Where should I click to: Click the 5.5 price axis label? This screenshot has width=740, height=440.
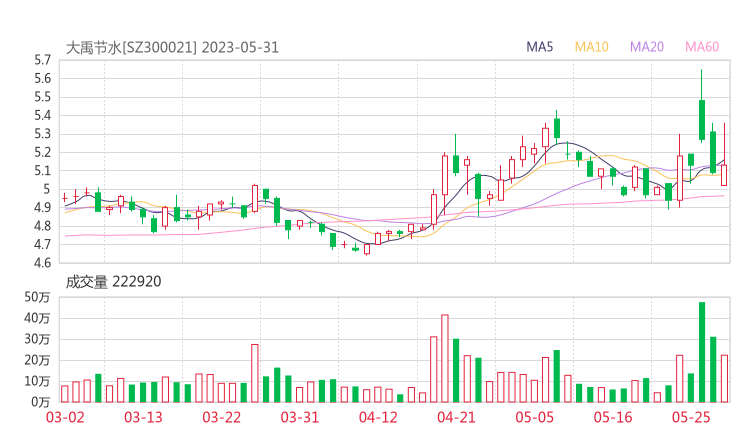coord(42,97)
